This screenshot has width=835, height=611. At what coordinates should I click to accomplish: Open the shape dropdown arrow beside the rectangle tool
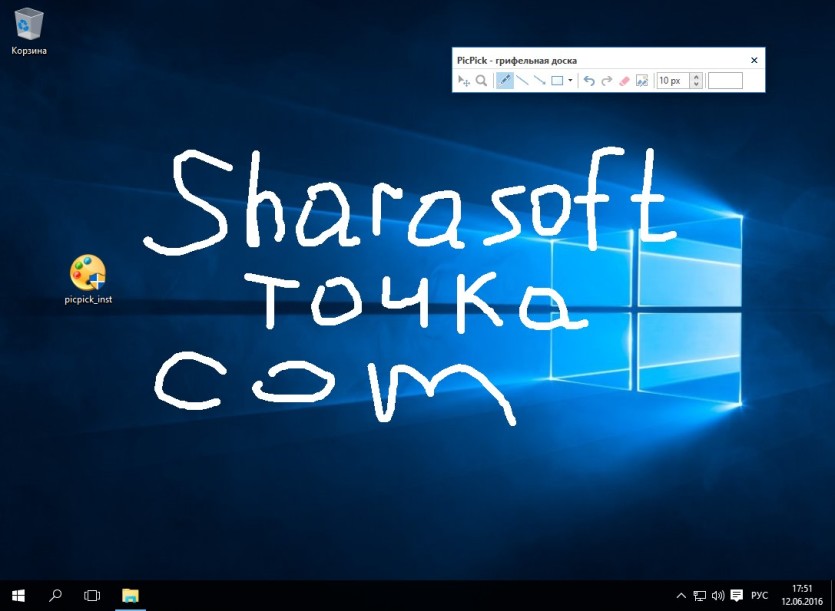570,81
